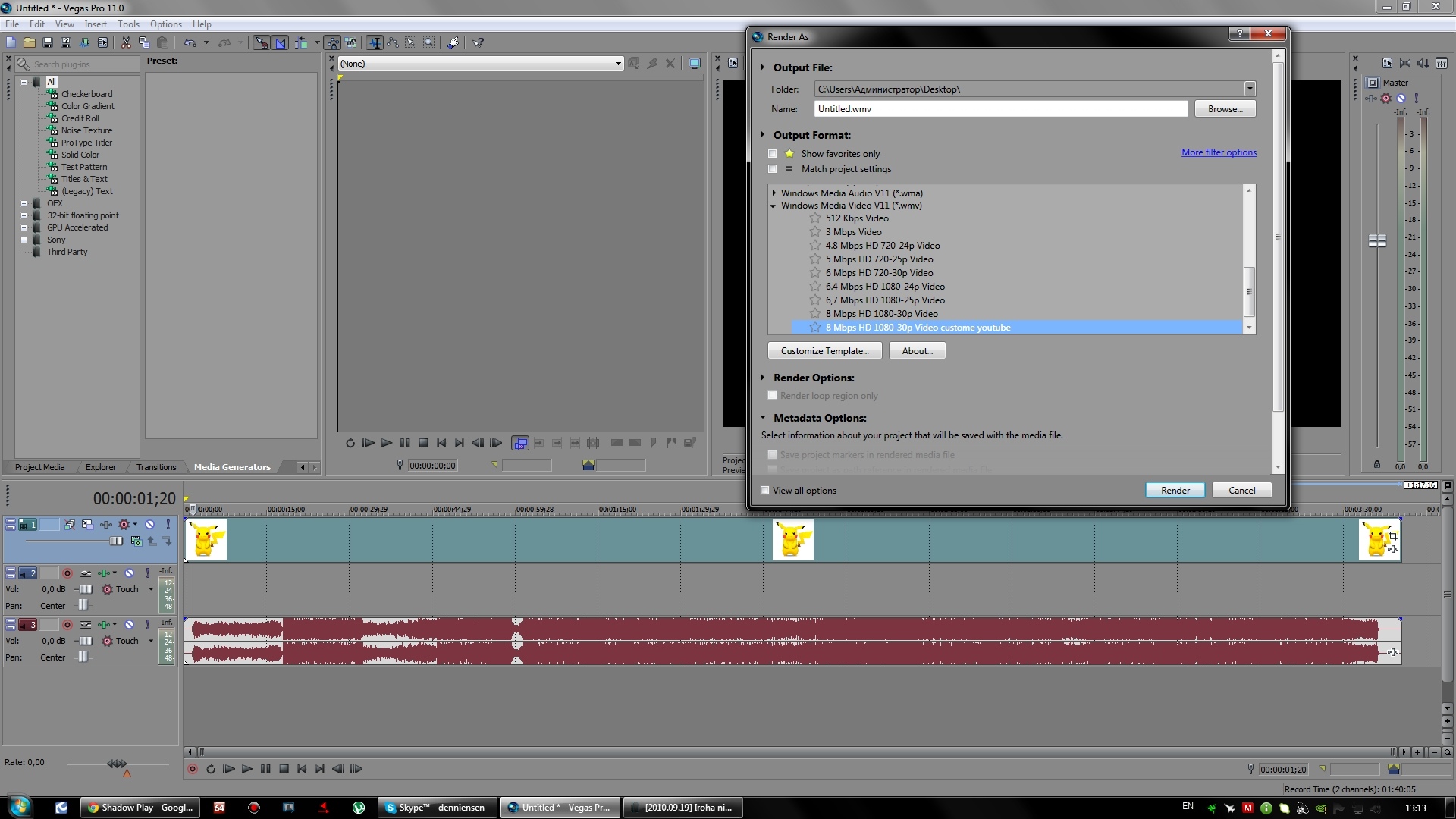Solo audio track 2
Viewport: 1456px width, 819px height.
point(147,573)
